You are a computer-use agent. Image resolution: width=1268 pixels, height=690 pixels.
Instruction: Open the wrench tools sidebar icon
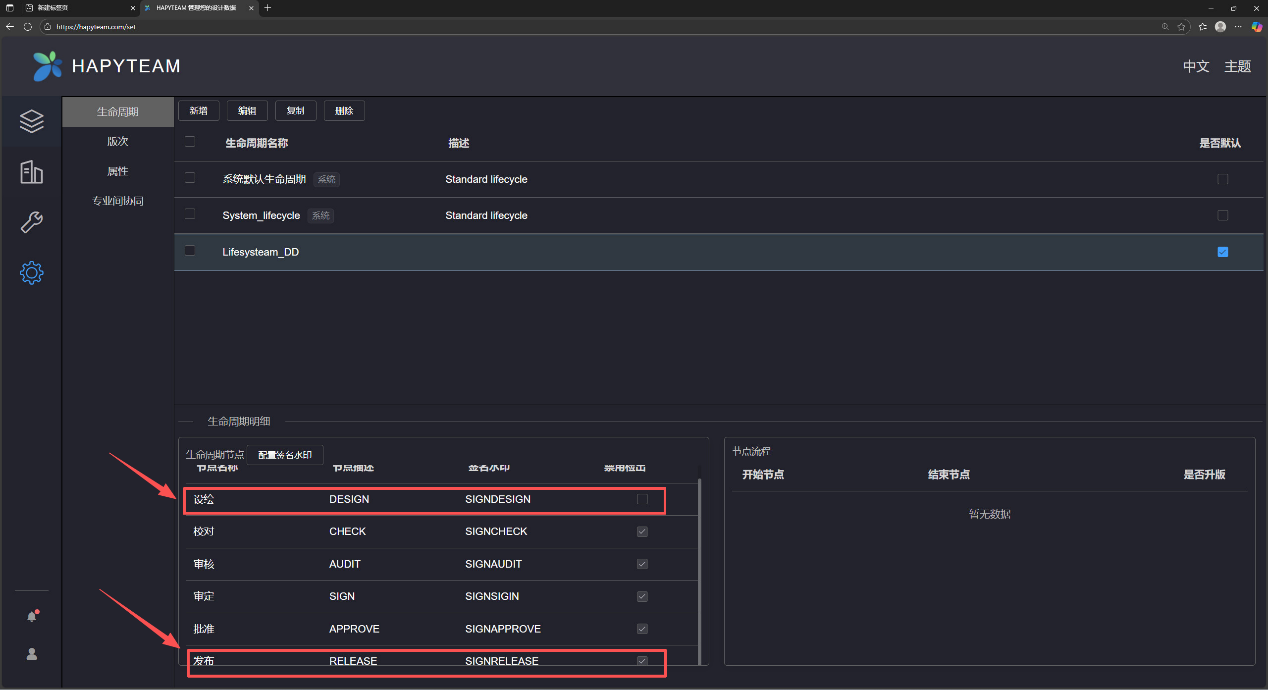(x=31, y=222)
